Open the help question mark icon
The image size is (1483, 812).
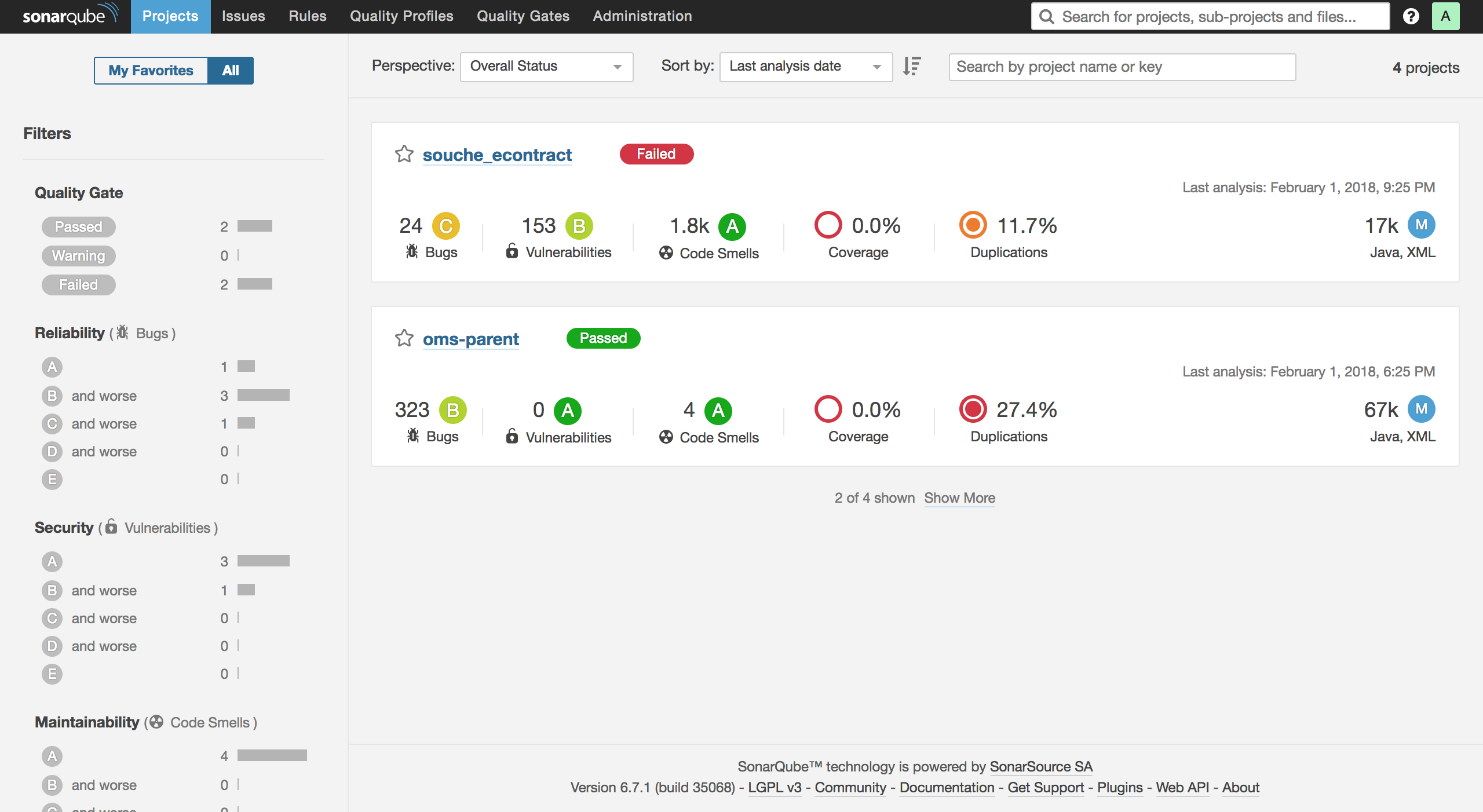pyautogui.click(x=1411, y=16)
